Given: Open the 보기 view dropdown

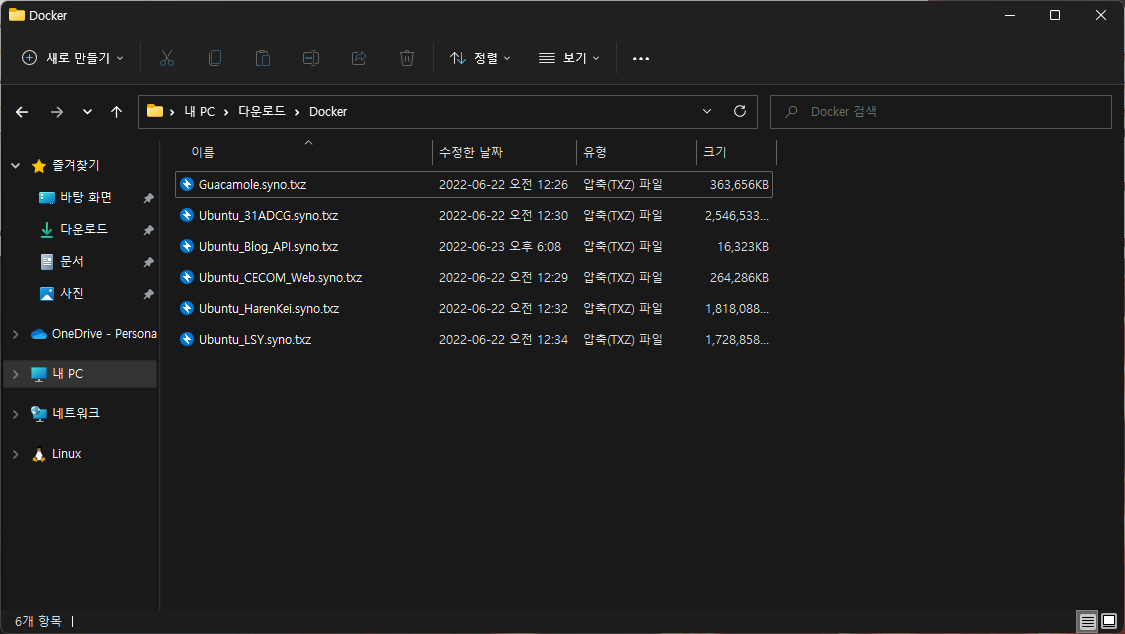Looking at the screenshot, I should pyautogui.click(x=569, y=58).
